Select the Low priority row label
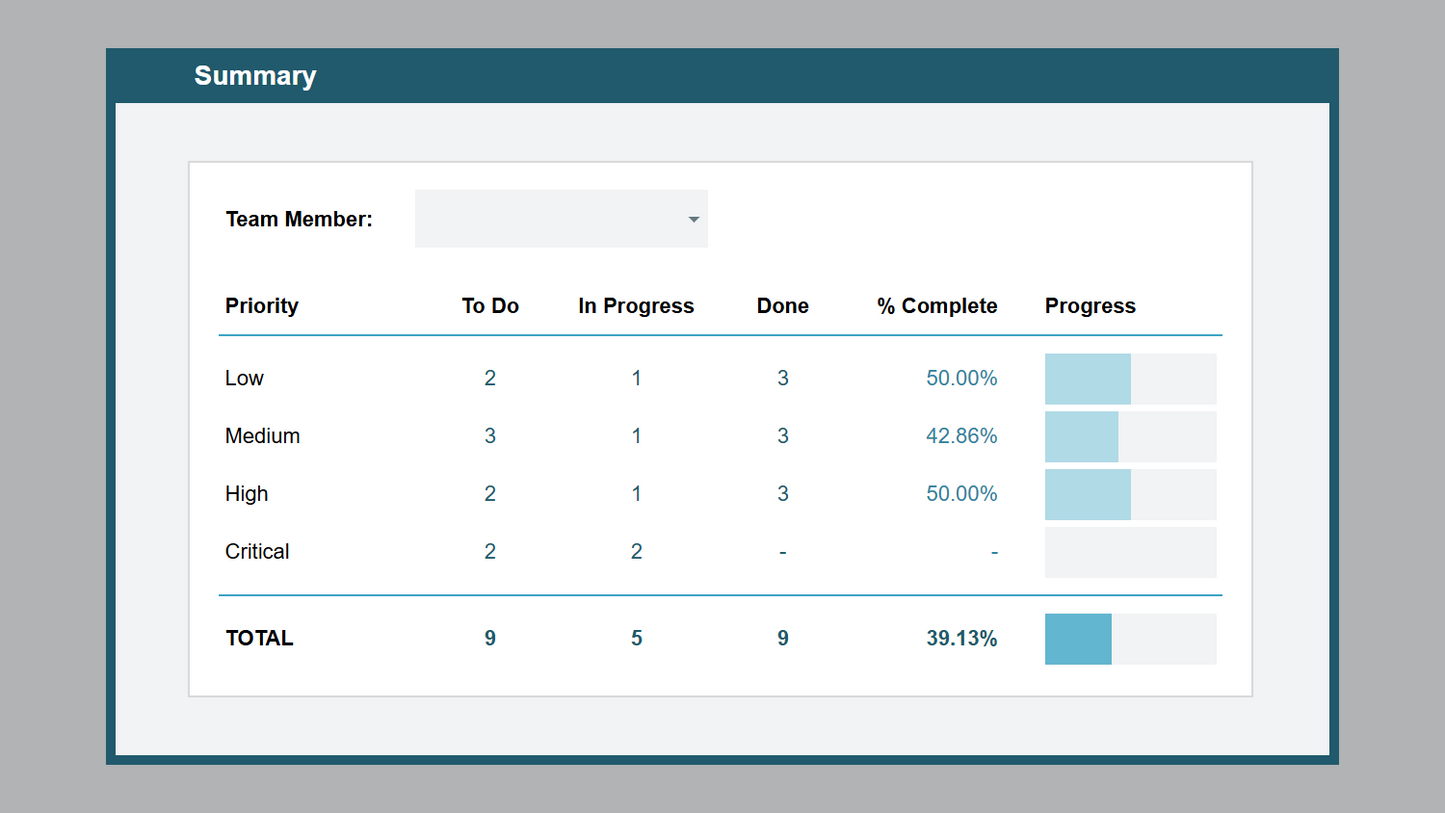 tap(245, 378)
